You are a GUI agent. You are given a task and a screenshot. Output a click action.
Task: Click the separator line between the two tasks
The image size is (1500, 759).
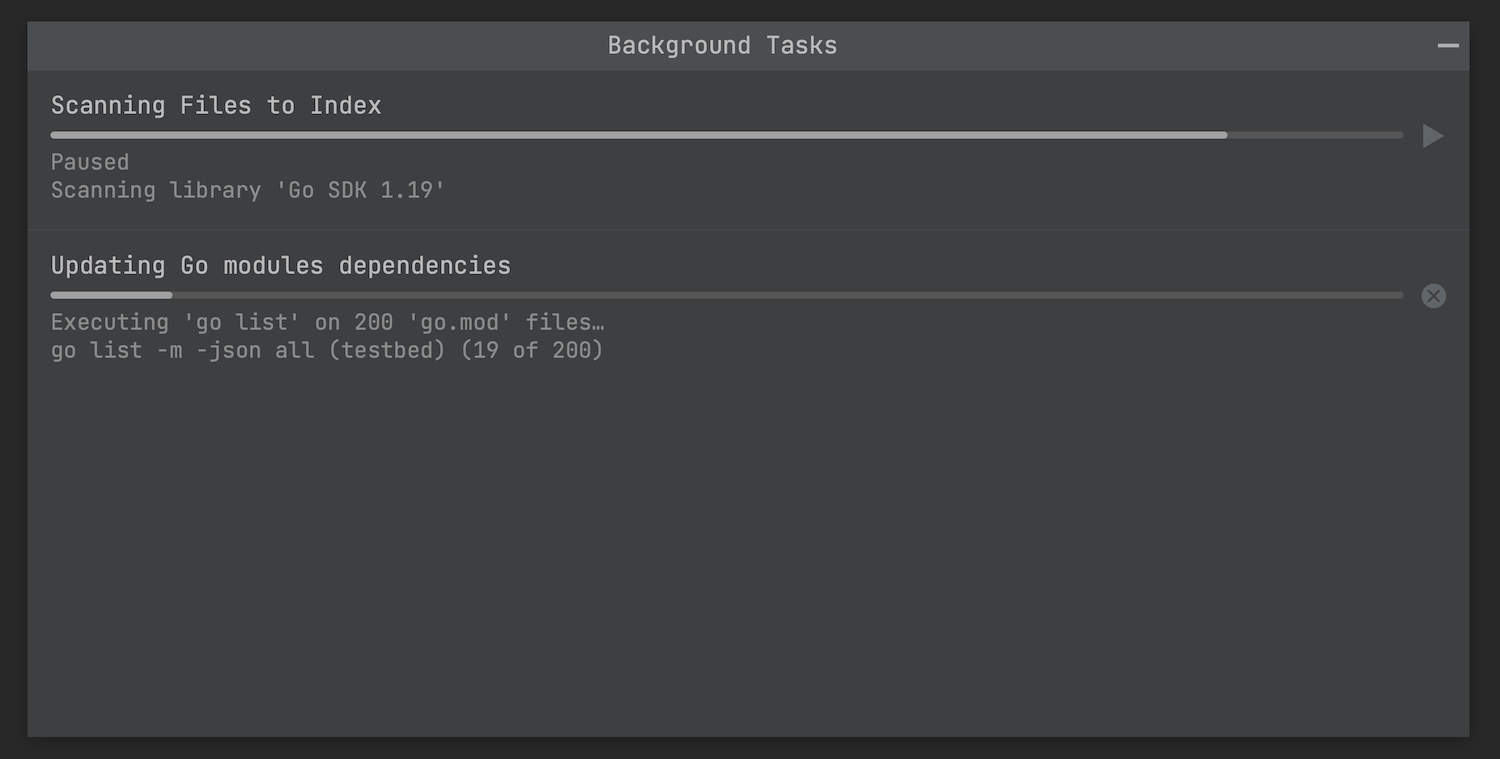pyautogui.click(x=748, y=230)
